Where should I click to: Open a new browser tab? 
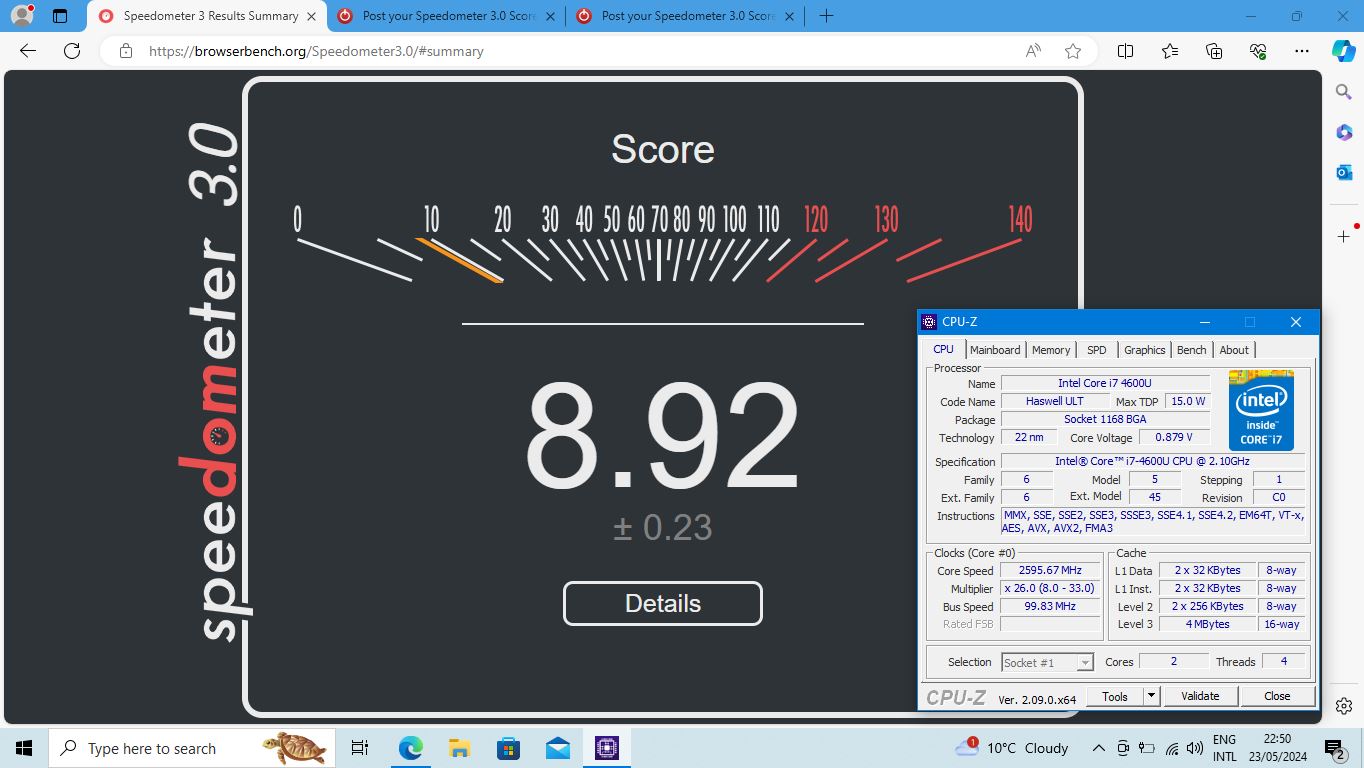pyautogui.click(x=826, y=16)
